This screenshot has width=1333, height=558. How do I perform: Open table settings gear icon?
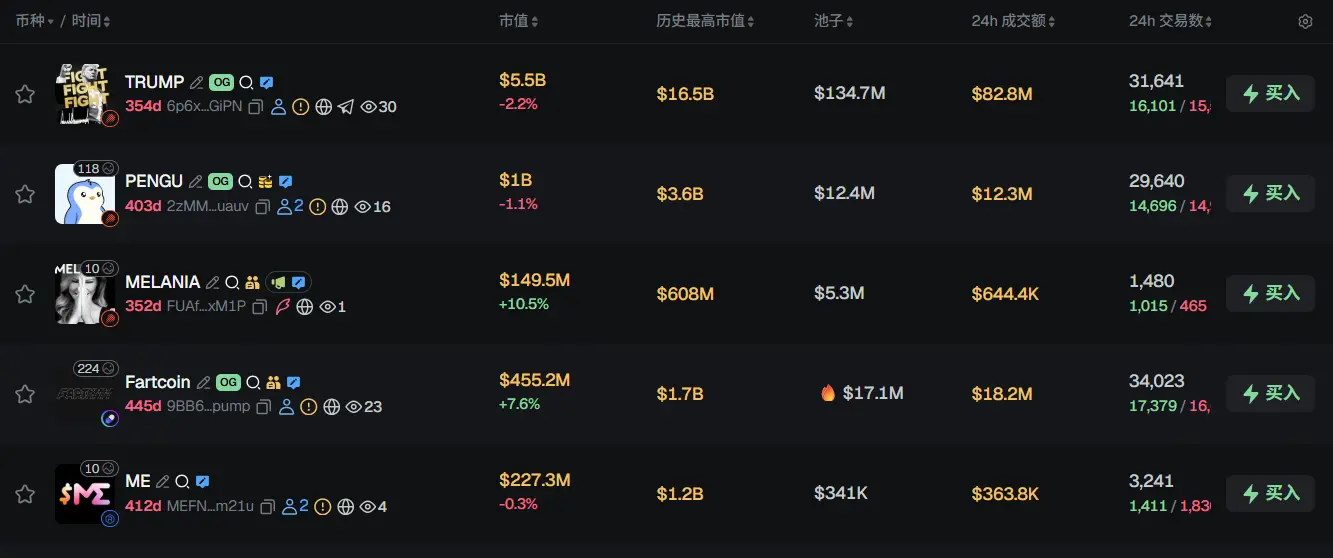point(1305,22)
